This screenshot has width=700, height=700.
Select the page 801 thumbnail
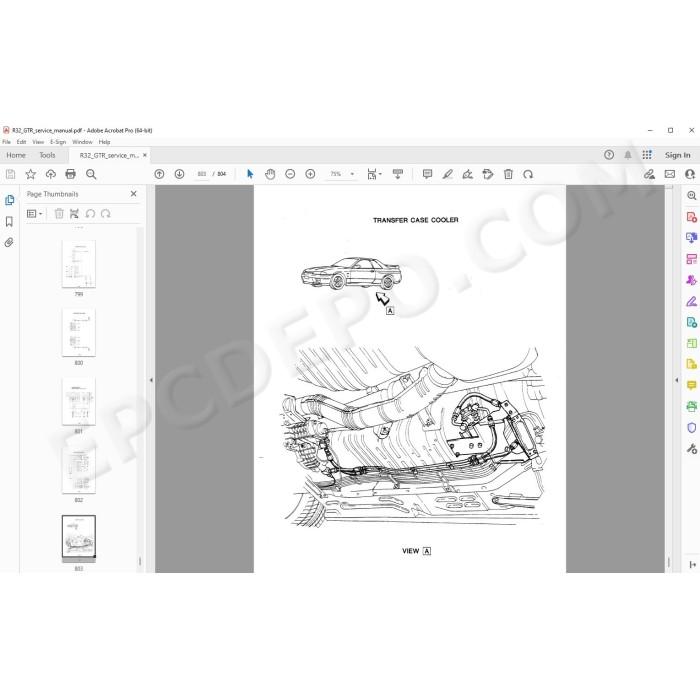79,401
